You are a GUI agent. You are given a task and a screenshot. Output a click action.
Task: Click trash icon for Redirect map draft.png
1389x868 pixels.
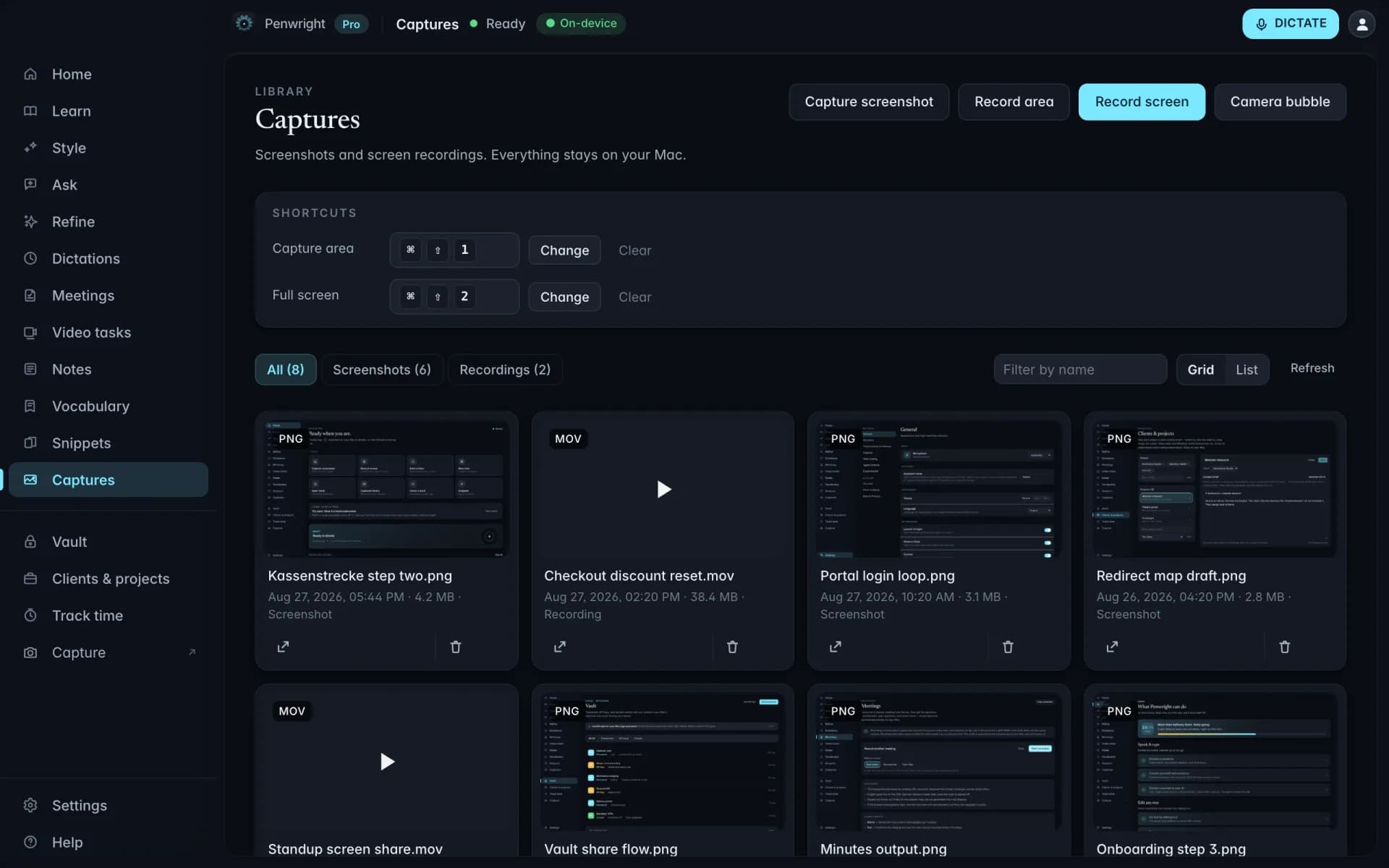coord(1284,647)
